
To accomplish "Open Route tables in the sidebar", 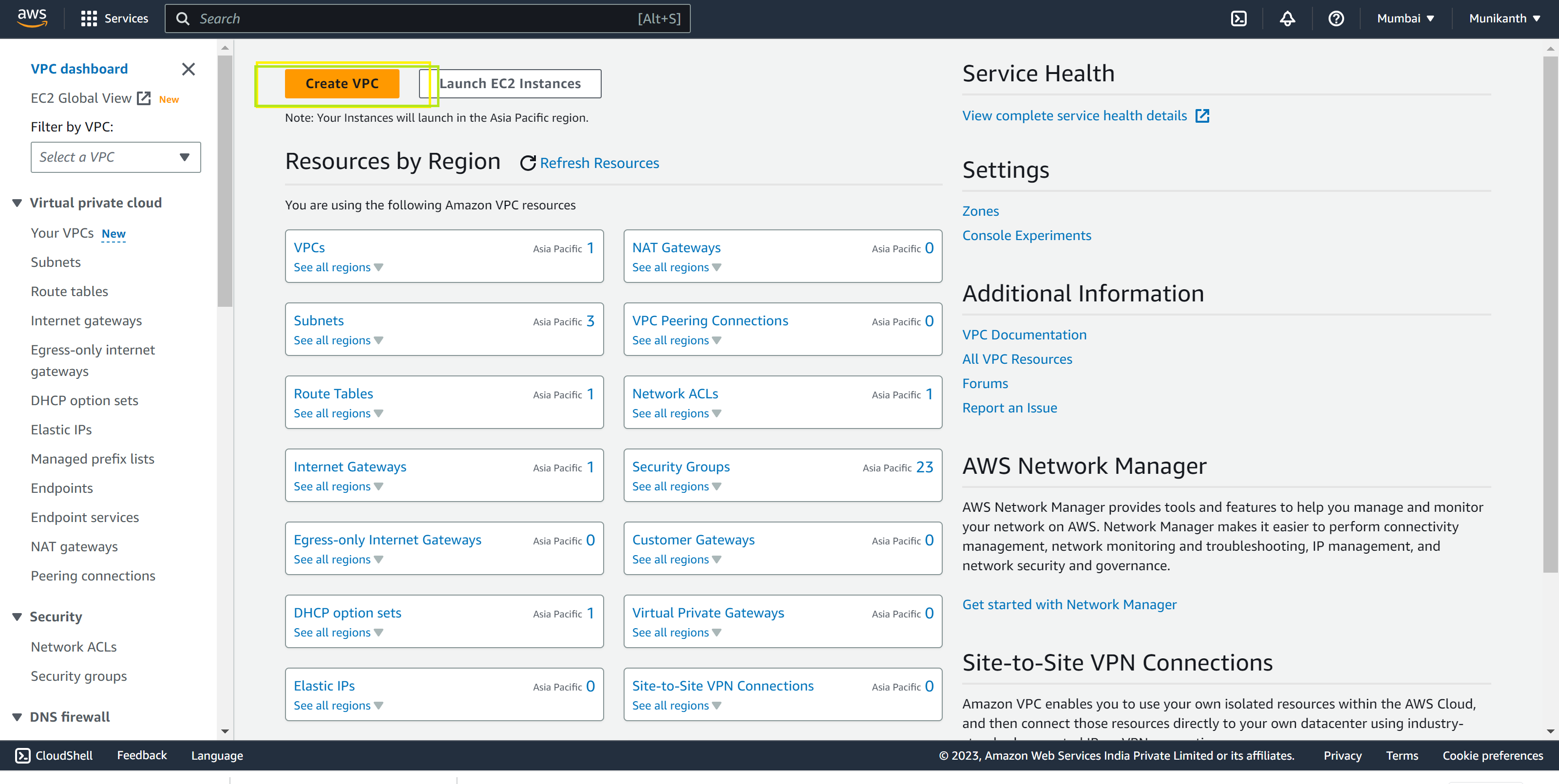I will point(70,292).
